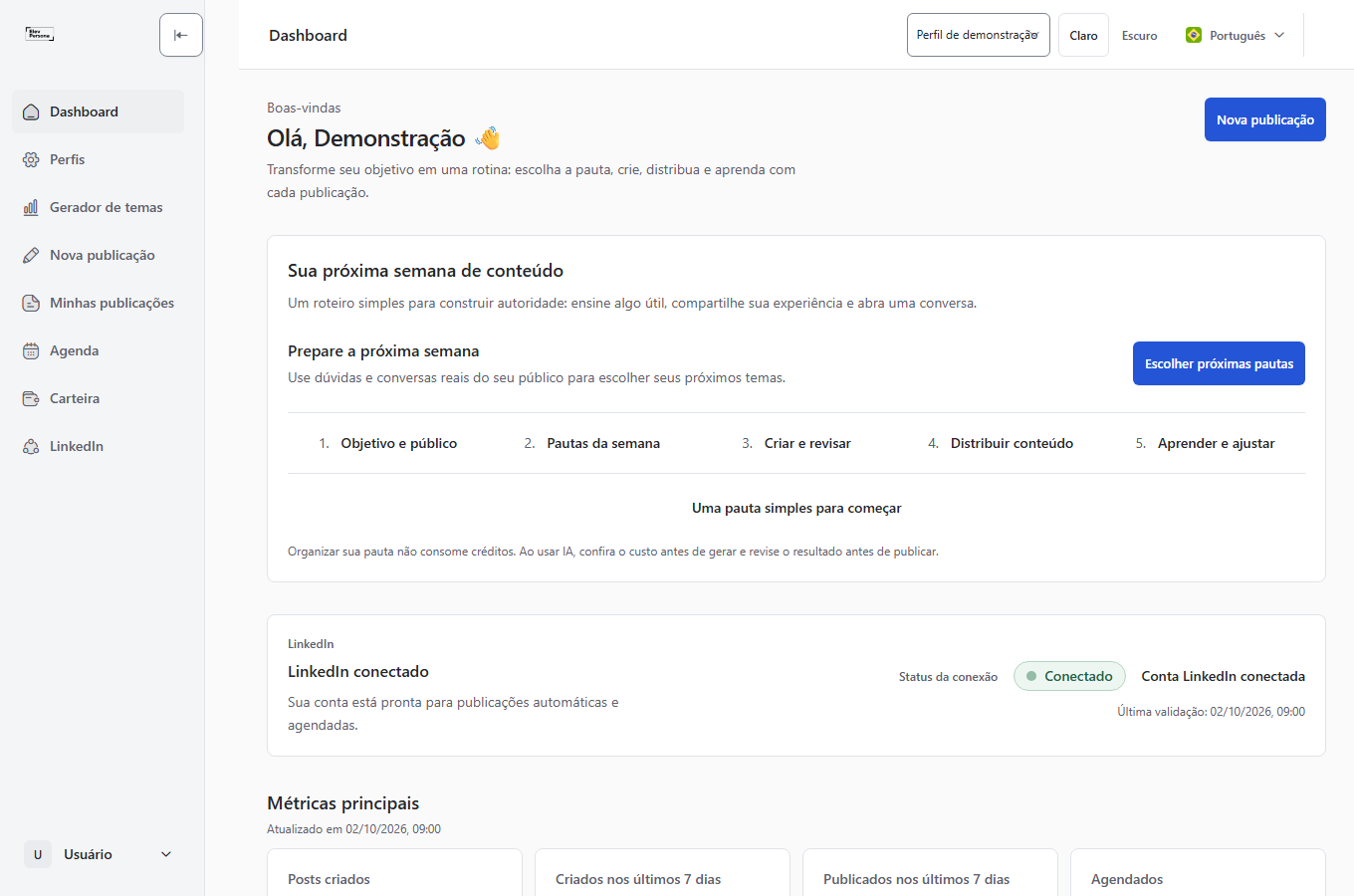
Task: Select step 3 Criar e revisar
Action: pyautogui.click(x=796, y=443)
